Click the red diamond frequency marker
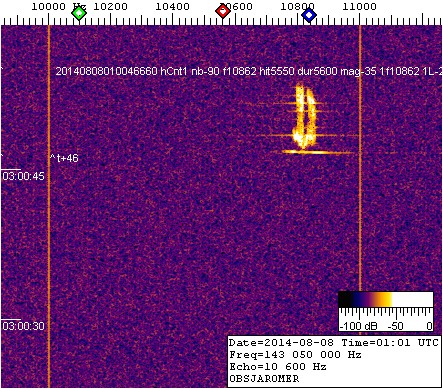443x389 pixels. coord(223,12)
